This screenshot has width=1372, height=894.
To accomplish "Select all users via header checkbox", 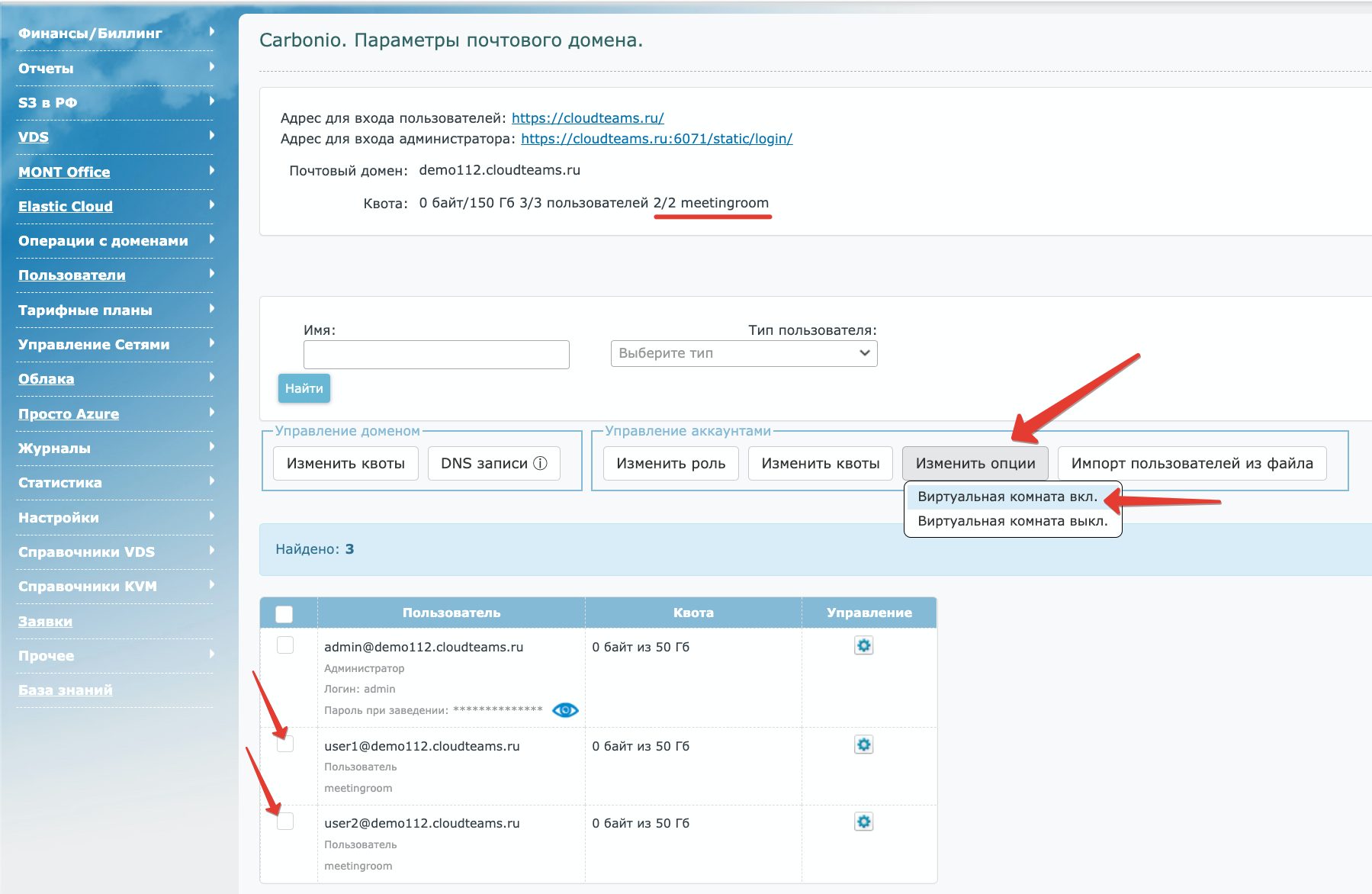I will [x=284, y=614].
